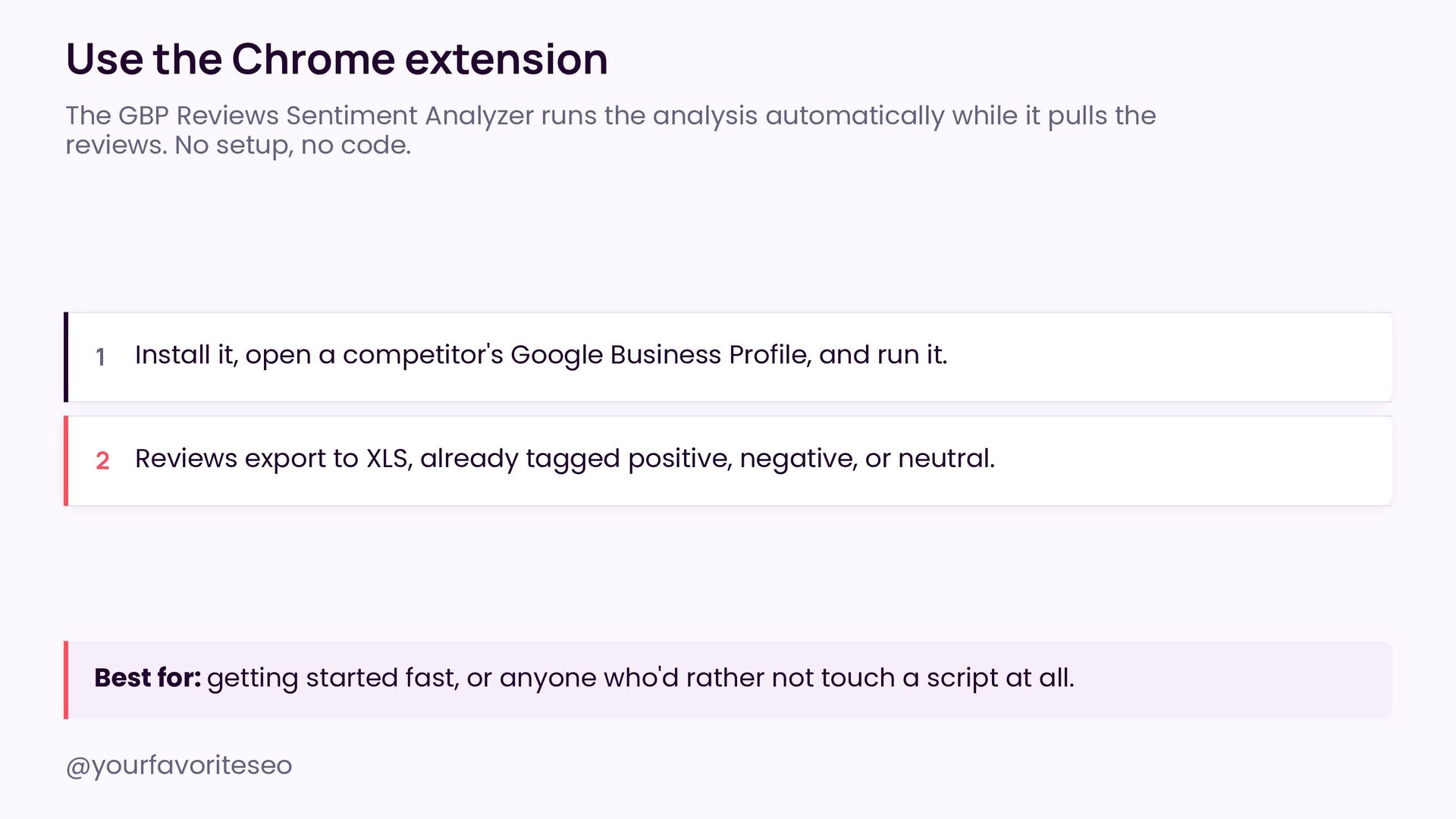This screenshot has height=819, width=1456.
Task: Click 'rather not touch a script at all'
Action: (880, 677)
